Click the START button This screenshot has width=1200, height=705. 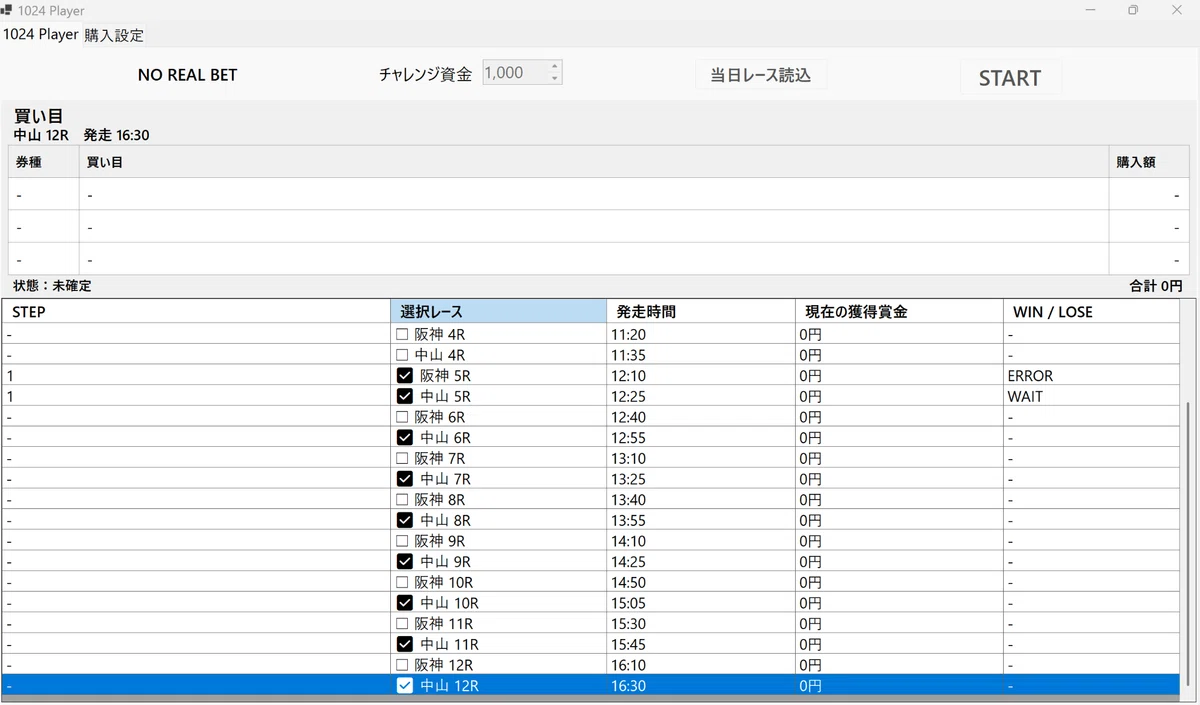tap(1010, 78)
